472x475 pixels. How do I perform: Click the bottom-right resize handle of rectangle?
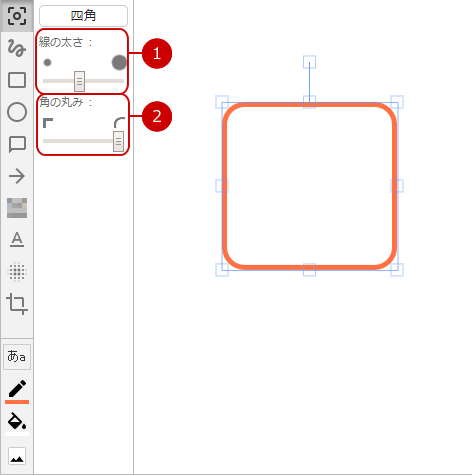397,270
